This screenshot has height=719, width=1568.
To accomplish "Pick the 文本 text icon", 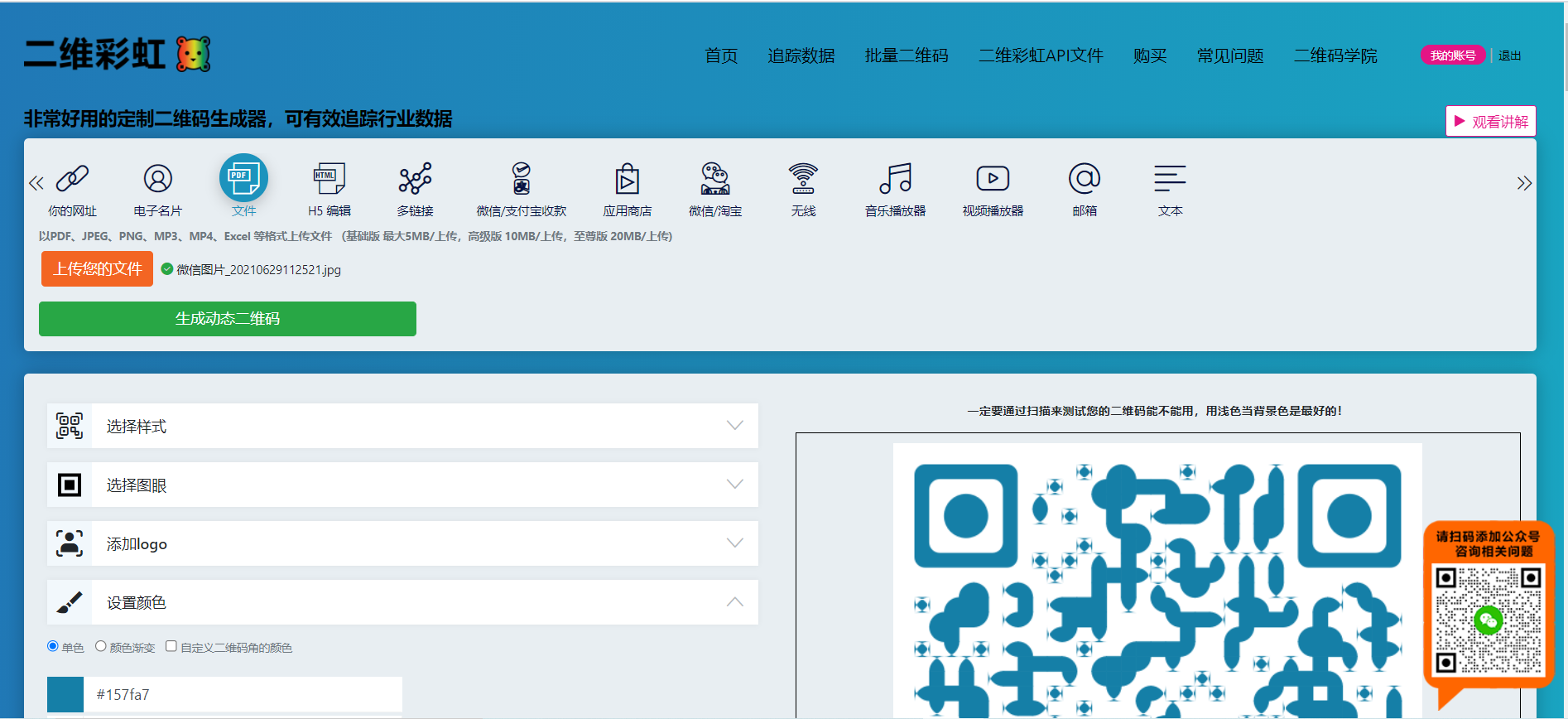I will [1170, 178].
